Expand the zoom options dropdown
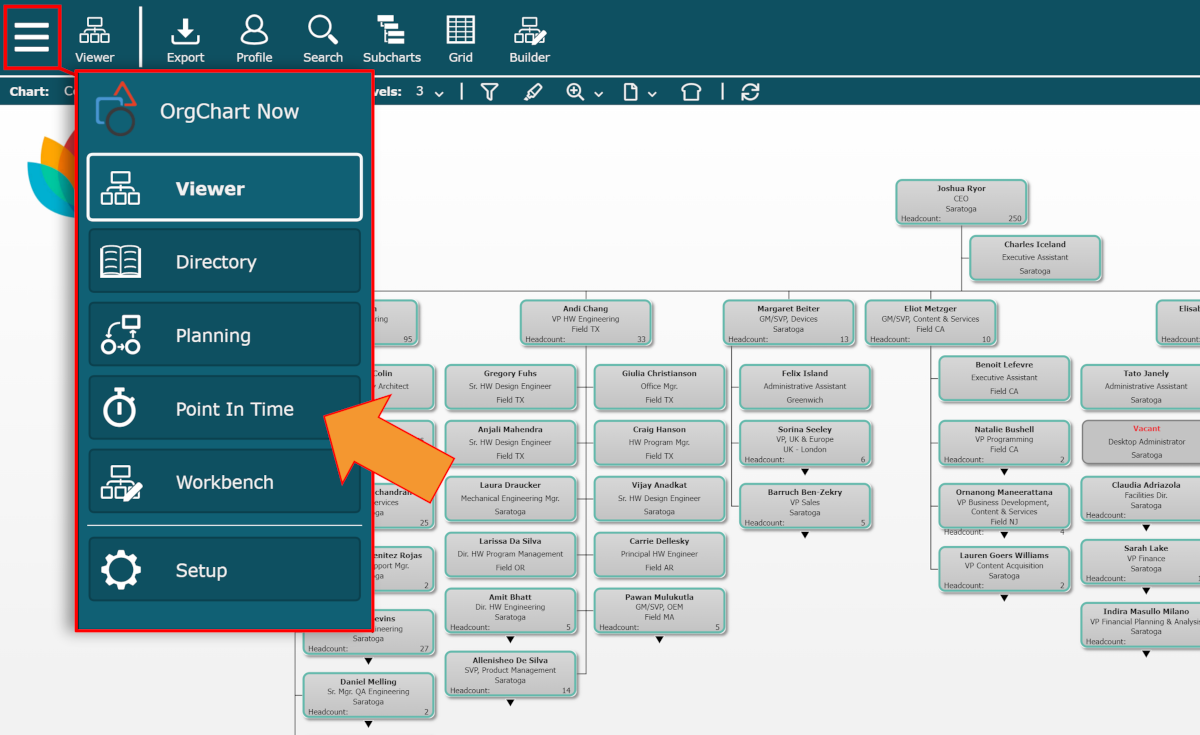Screen dimensions: 1200x735 (x=585, y=92)
